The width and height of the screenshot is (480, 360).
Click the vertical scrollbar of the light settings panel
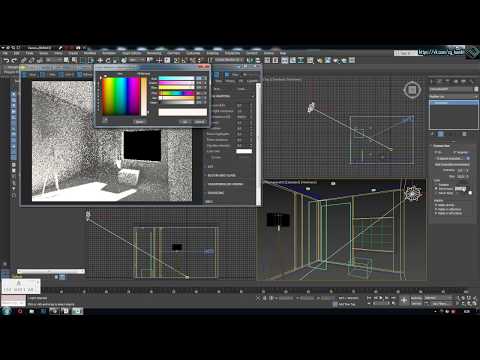coord(258,143)
